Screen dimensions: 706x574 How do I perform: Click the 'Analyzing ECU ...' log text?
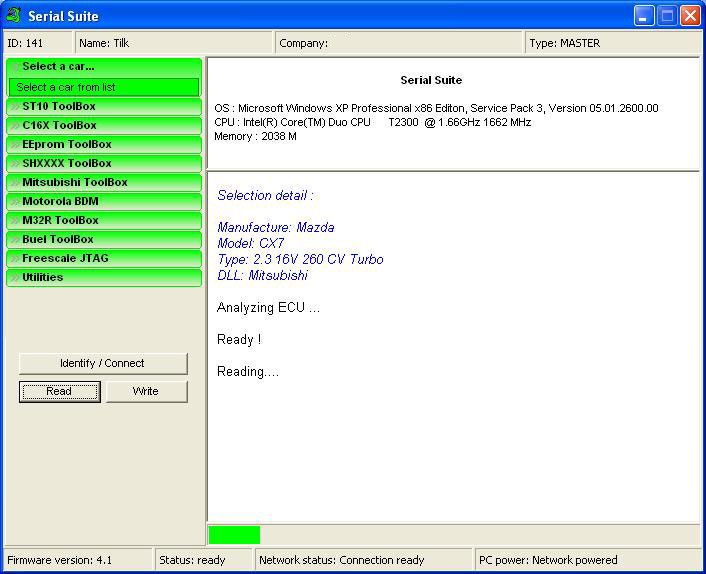[268, 308]
